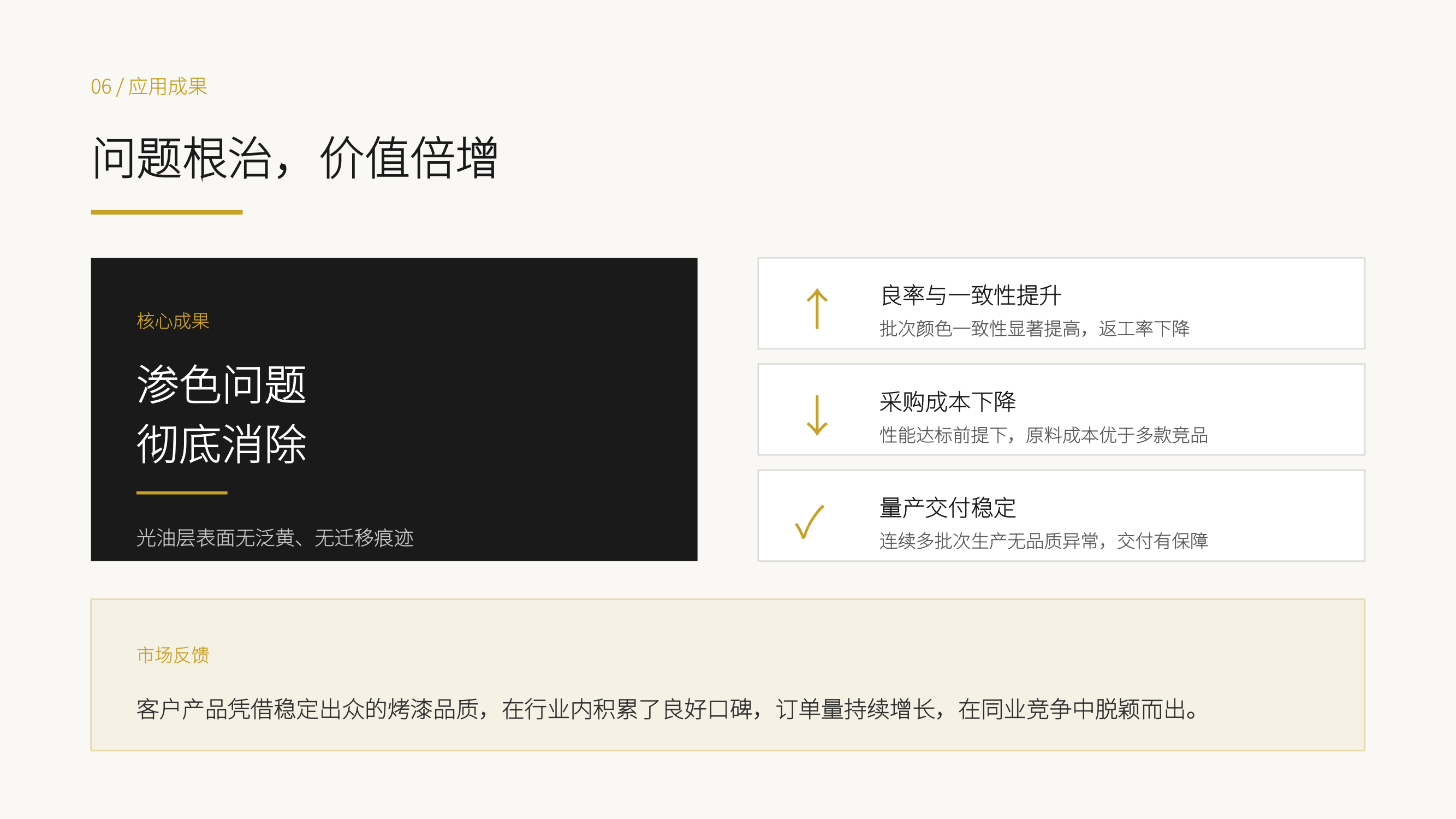Select the 核心成果 label in dark card
The width and height of the screenshot is (1456, 819).
pyautogui.click(x=173, y=321)
